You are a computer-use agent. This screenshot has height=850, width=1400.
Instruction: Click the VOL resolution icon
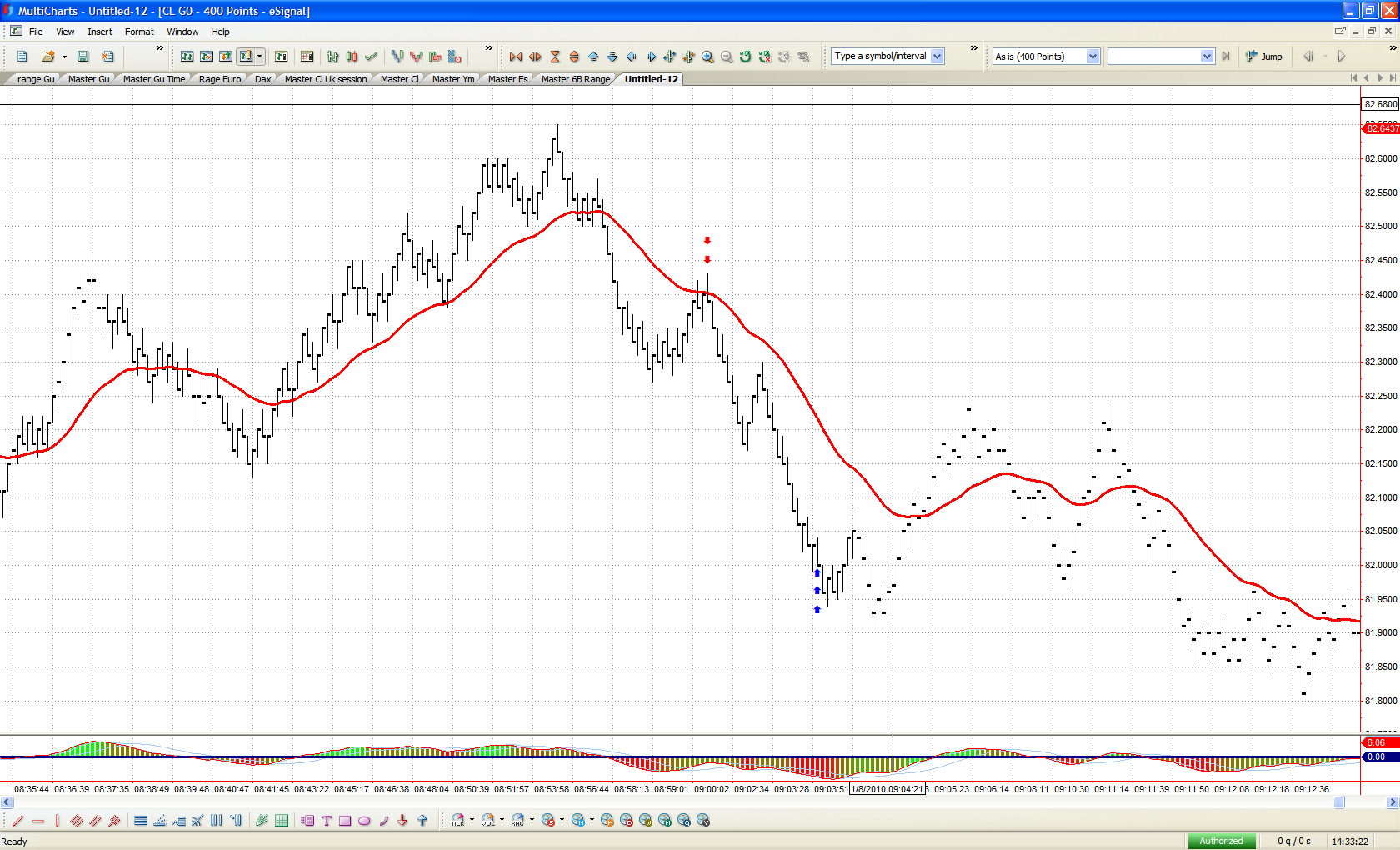[488, 821]
